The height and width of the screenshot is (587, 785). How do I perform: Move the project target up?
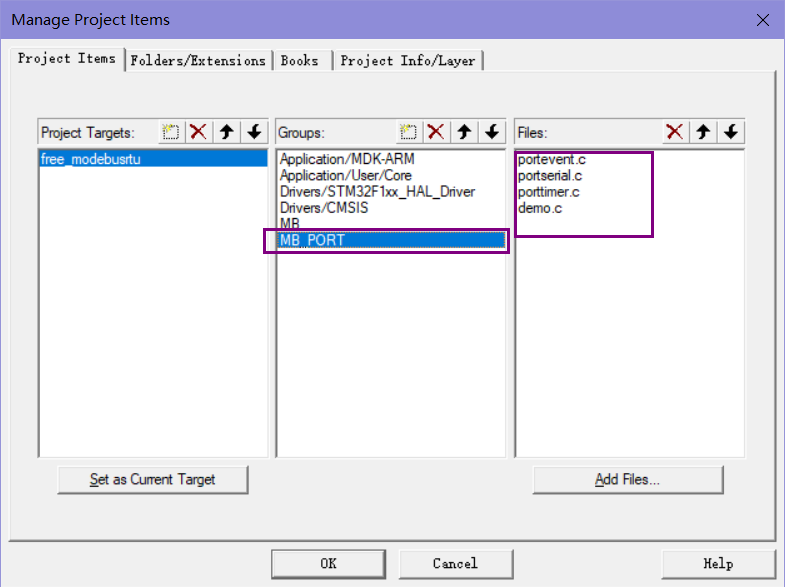click(227, 132)
